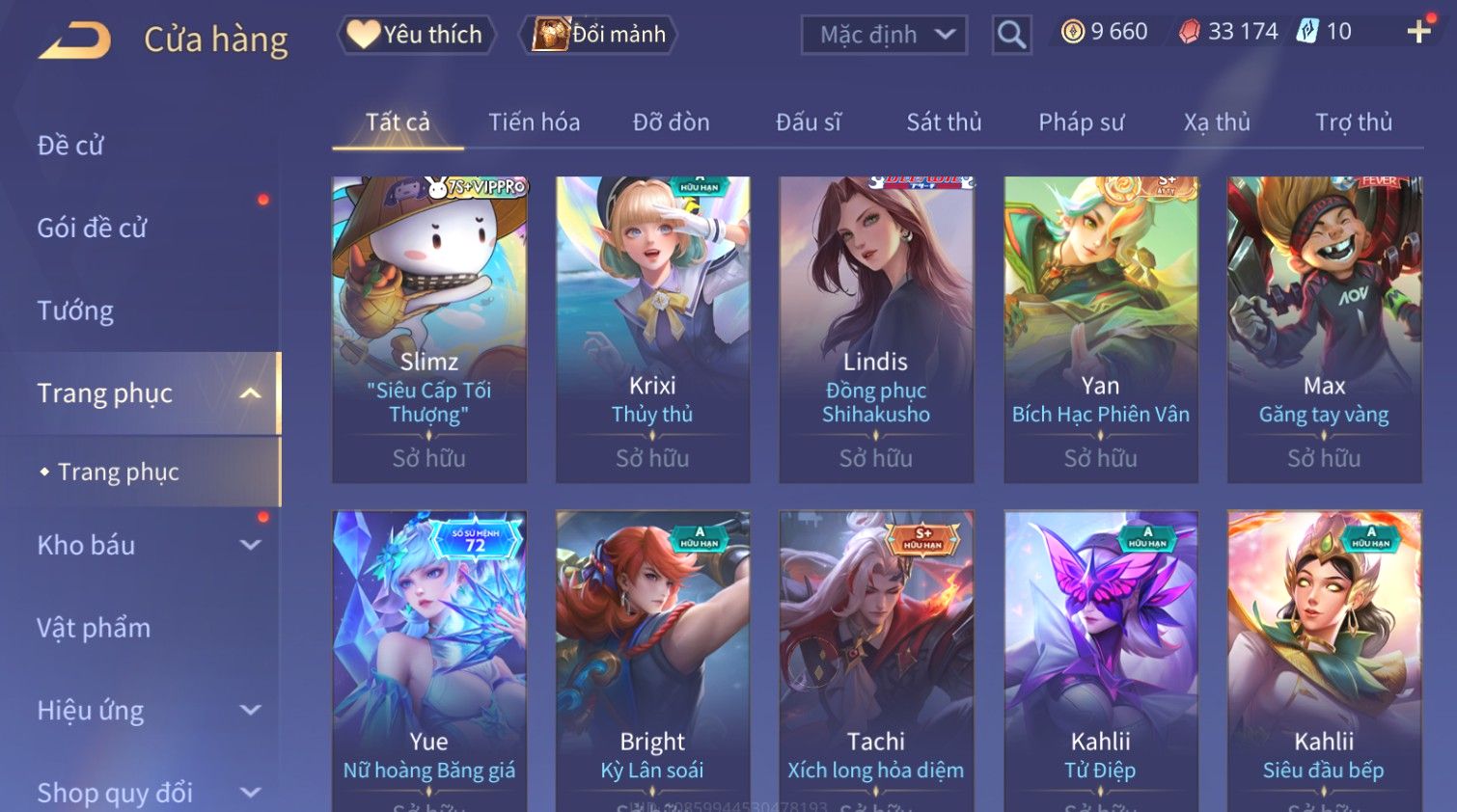1457x812 pixels.
Task: Switch to the Pháp sư tab
Action: [1081, 122]
